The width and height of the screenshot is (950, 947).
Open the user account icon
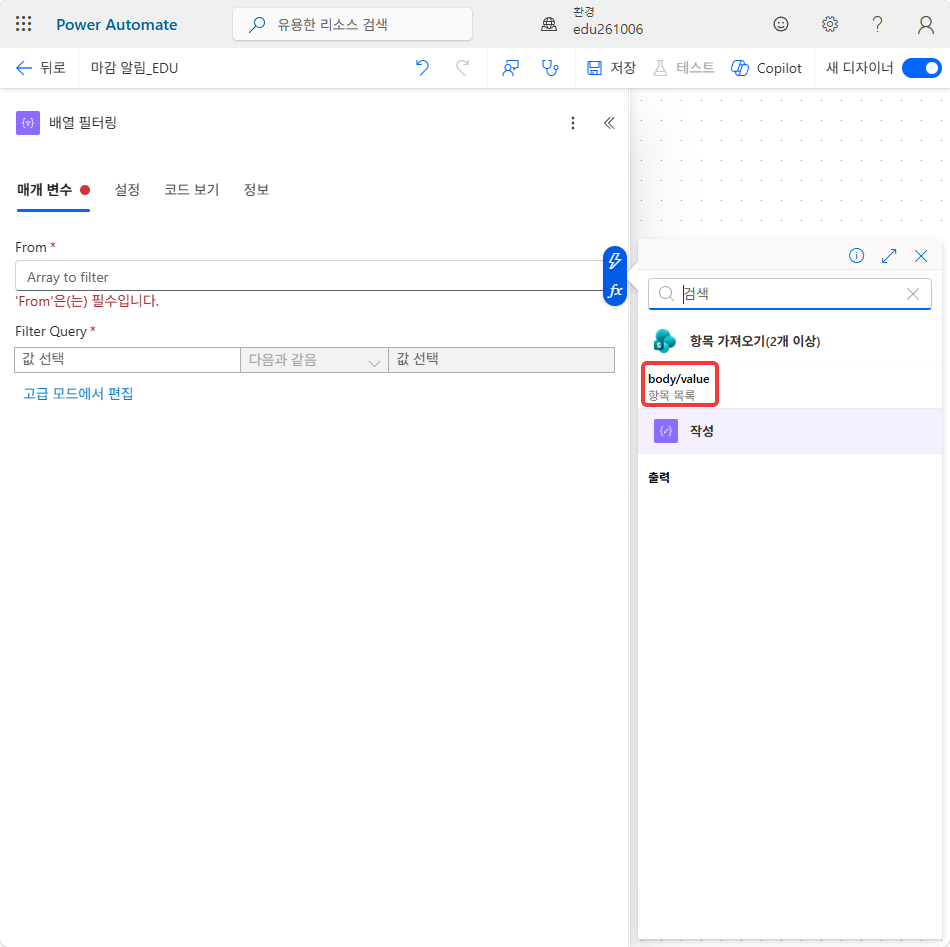click(925, 24)
